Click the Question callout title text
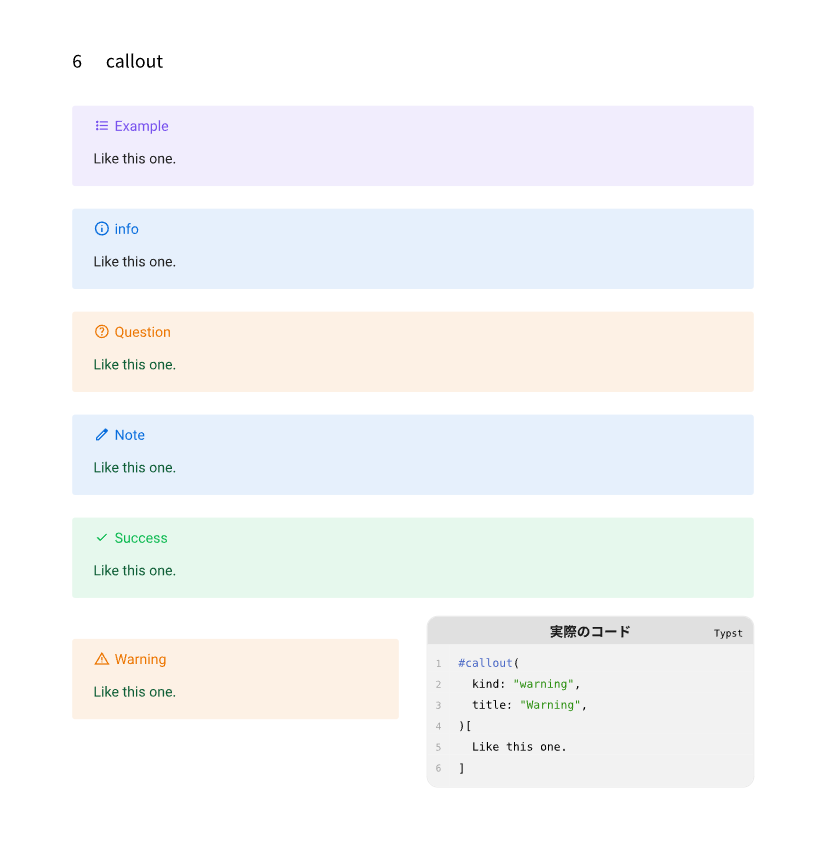Image resolution: width=827 pixels, height=845 pixels. pyautogui.click(x=142, y=332)
